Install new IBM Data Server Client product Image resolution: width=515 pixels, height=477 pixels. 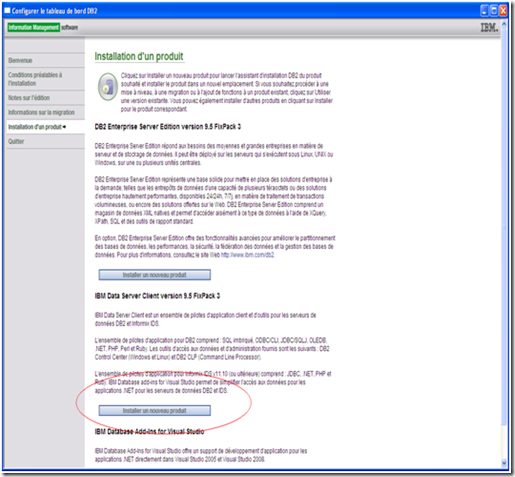pyautogui.click(x=155, y=411)
